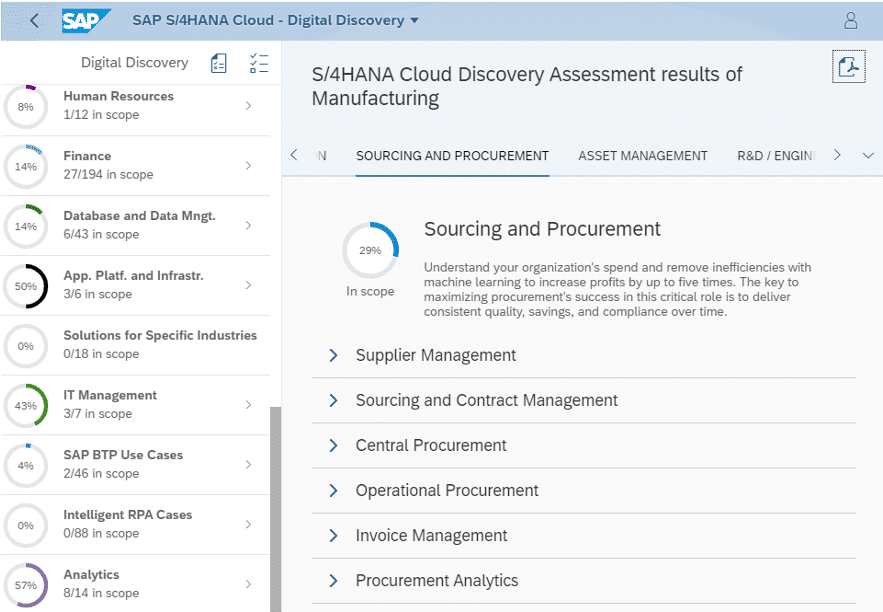Switch to the R&D / Engineering tab

point(777,156)
